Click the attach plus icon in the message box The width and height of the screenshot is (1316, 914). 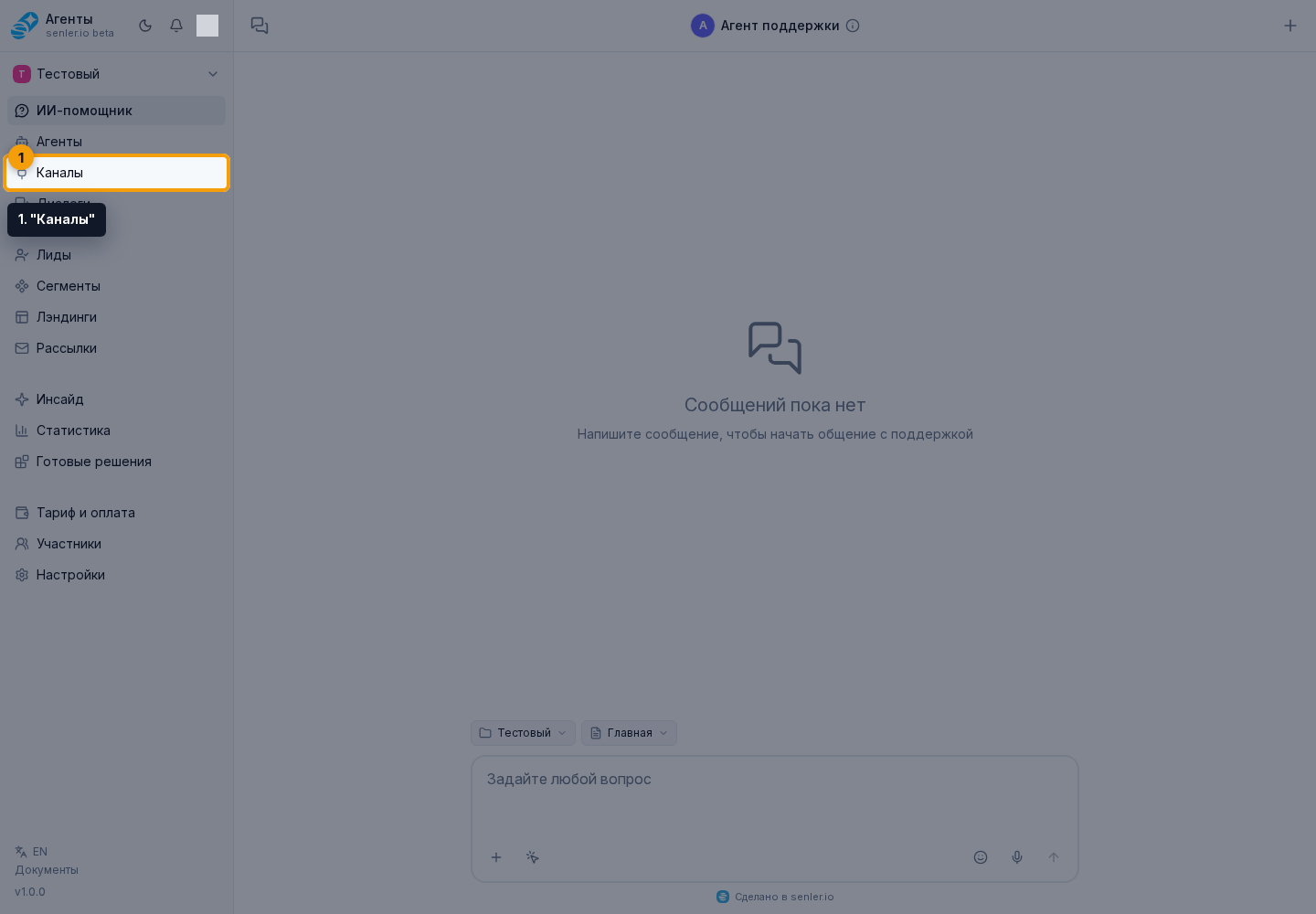[496, 857]
